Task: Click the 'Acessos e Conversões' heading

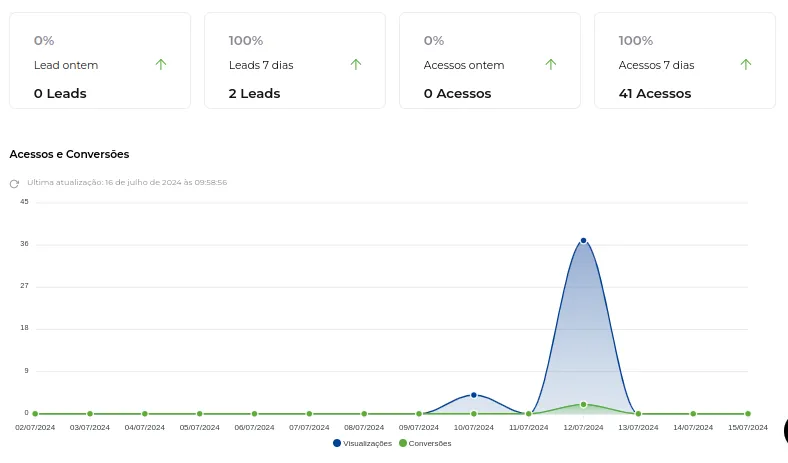Action: point(69,154)
